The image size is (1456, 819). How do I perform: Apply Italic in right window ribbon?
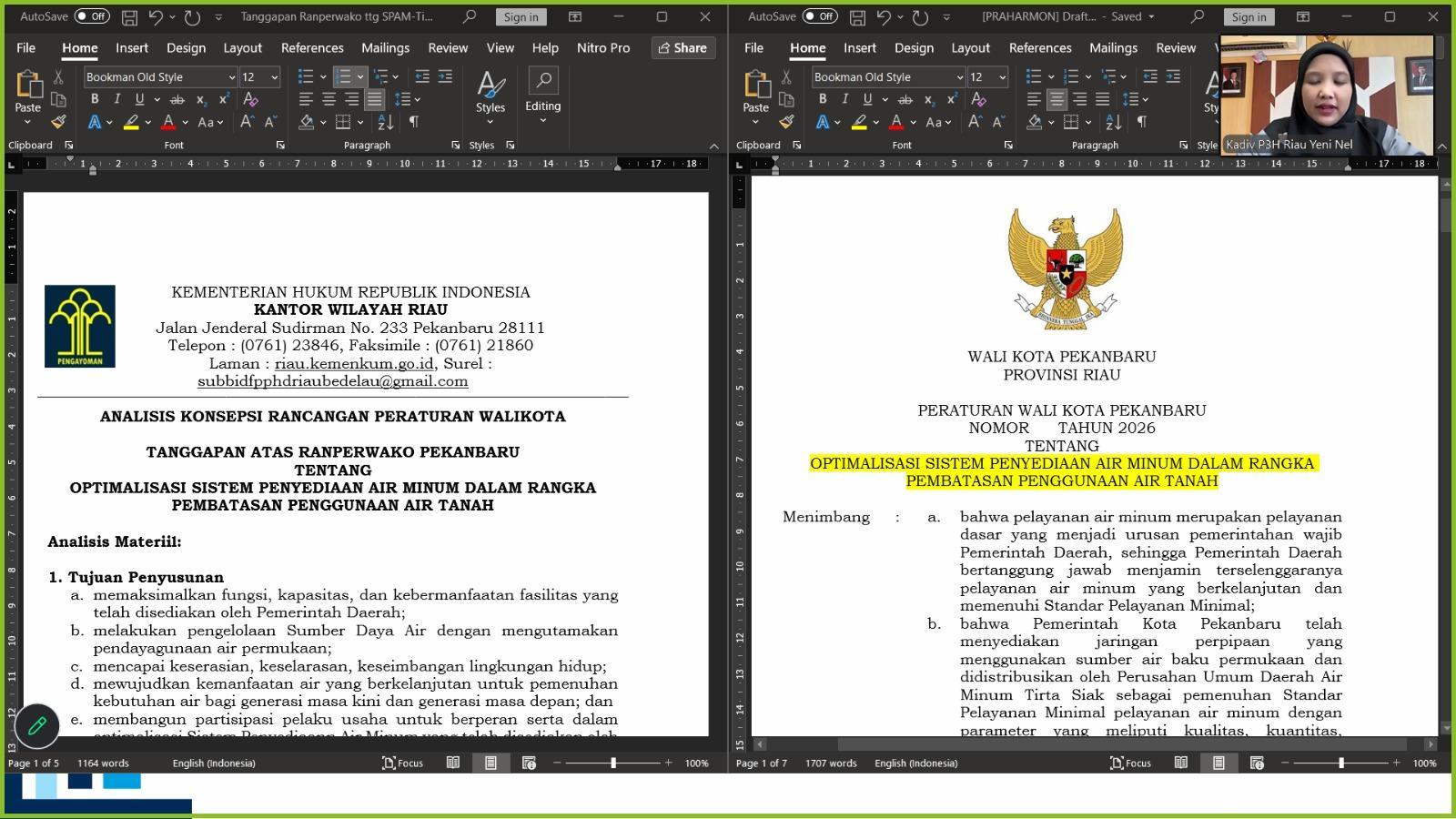click(845, 99)
